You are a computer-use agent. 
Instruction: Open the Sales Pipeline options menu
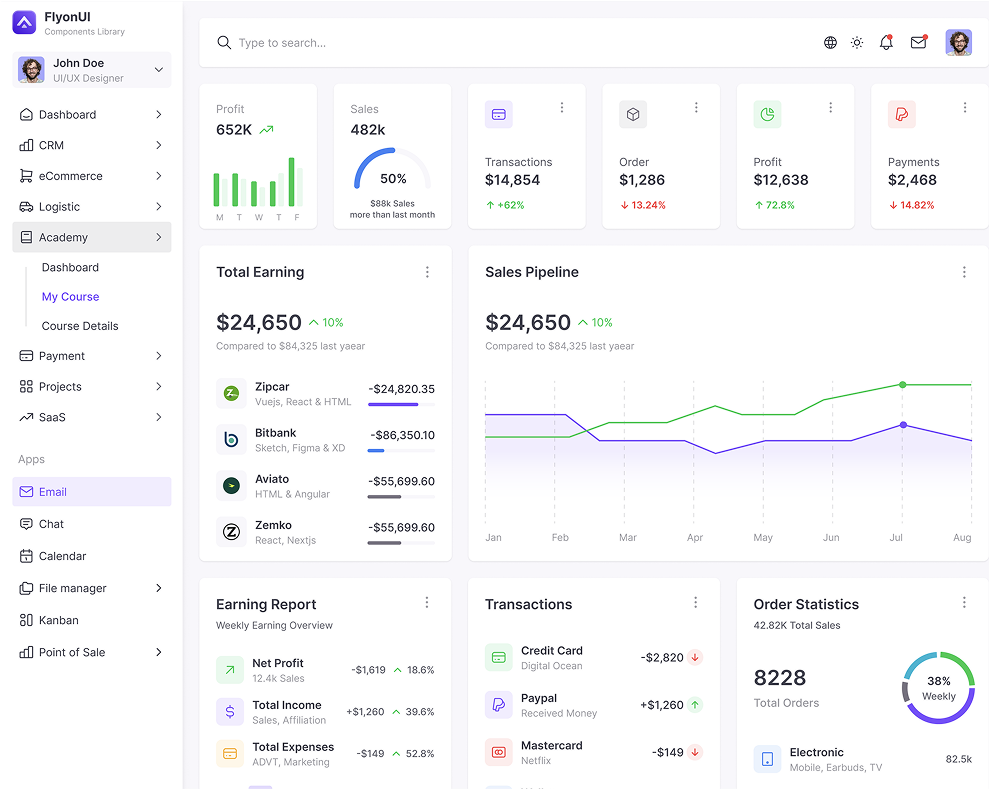[x=964, y=272]
